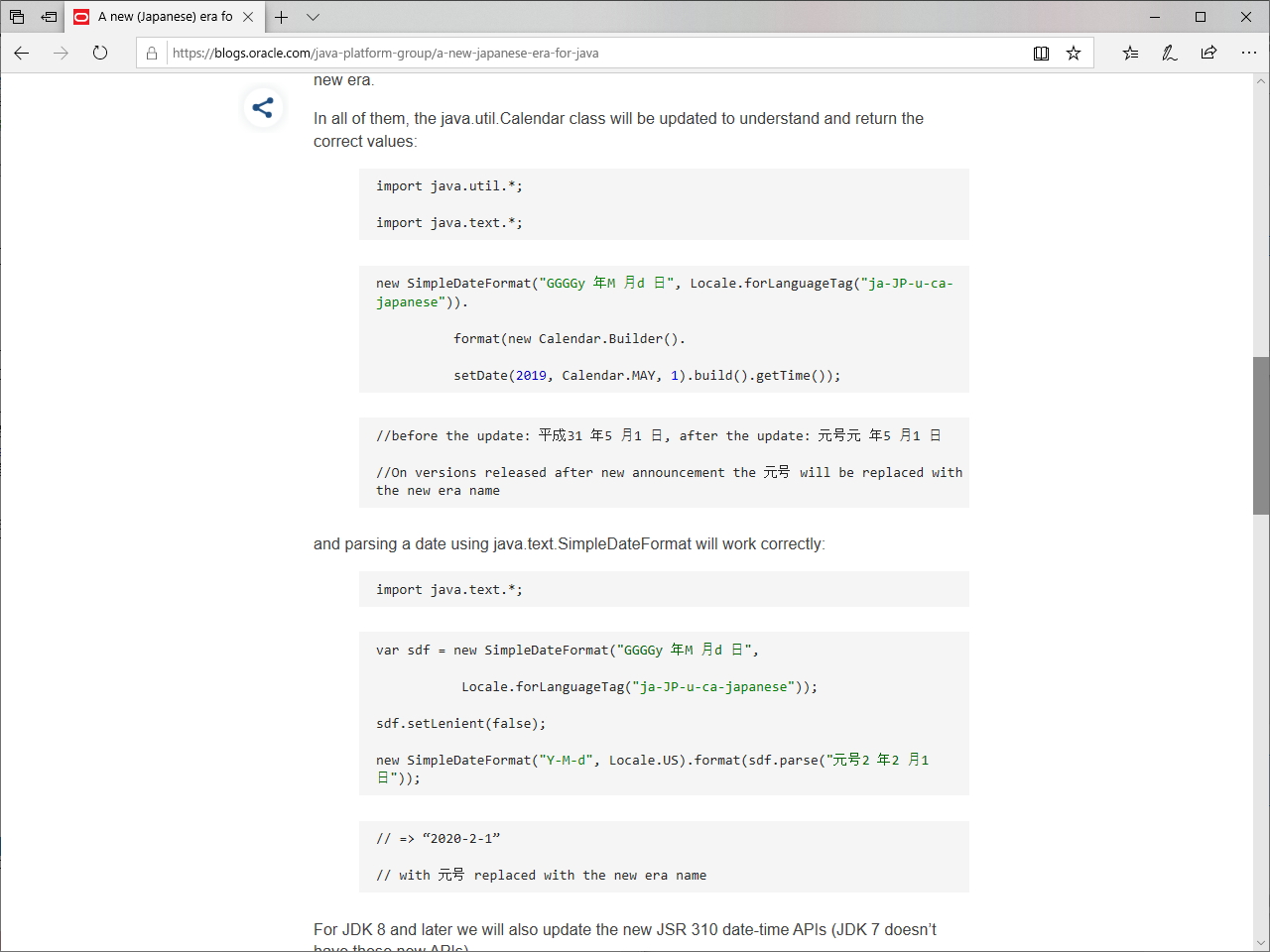Add notes to the page
Image resolution: width=1270 pixels, height=952 pixels.
pyautogui.click(x=1170, y=54)
